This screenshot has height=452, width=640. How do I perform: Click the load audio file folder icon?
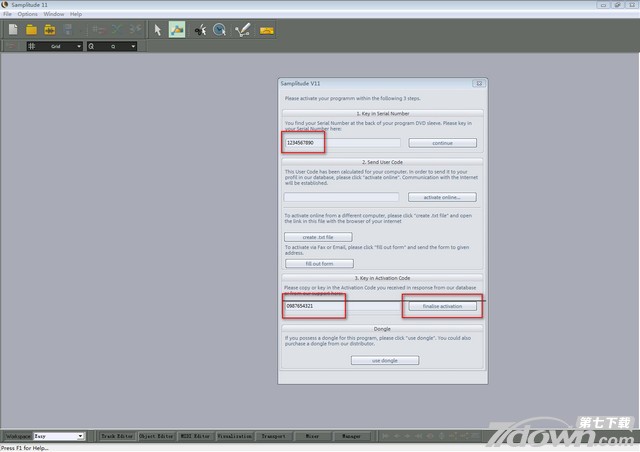(49, 30)
